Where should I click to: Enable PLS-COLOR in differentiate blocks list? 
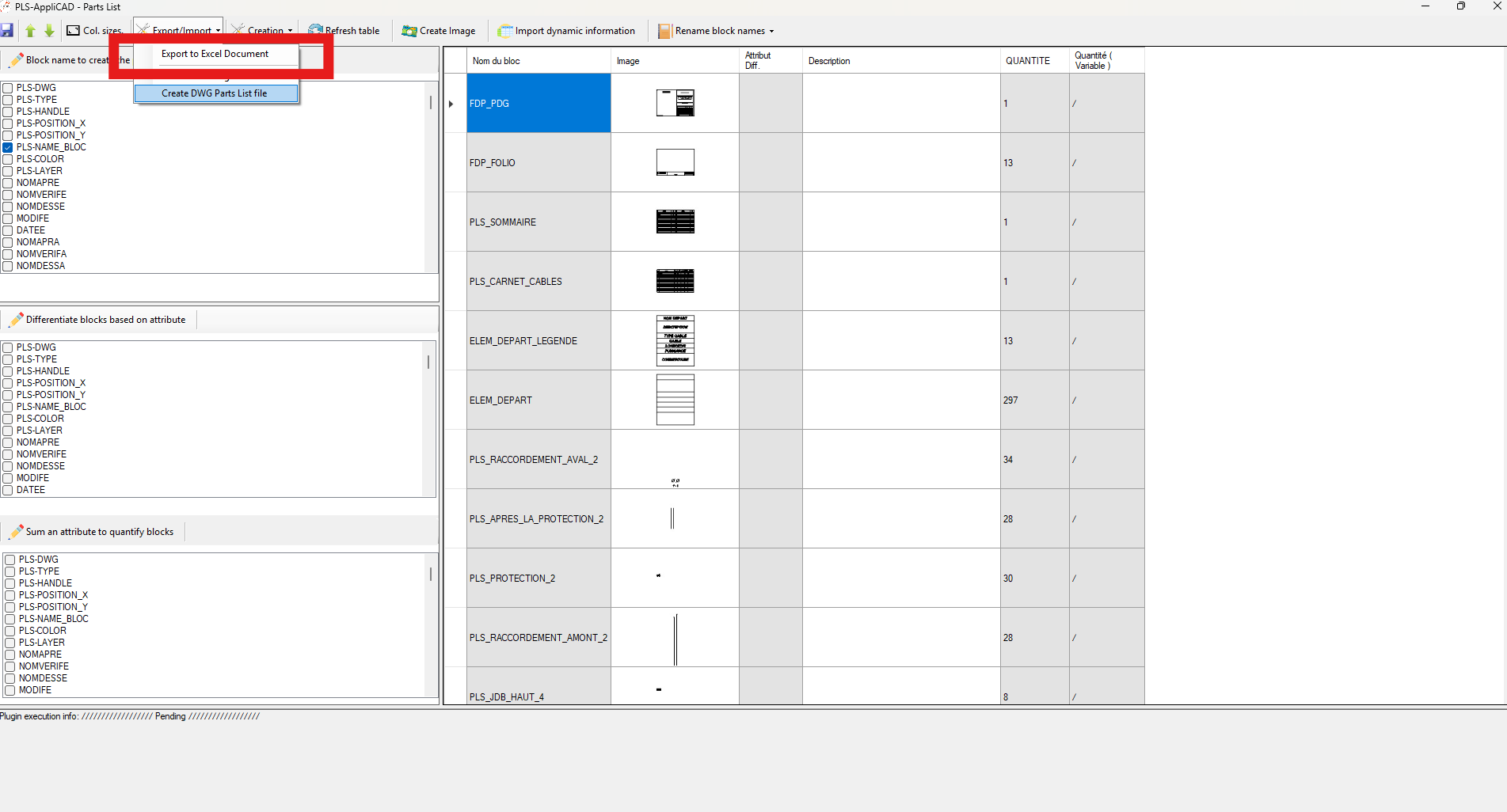click(7, 418)
